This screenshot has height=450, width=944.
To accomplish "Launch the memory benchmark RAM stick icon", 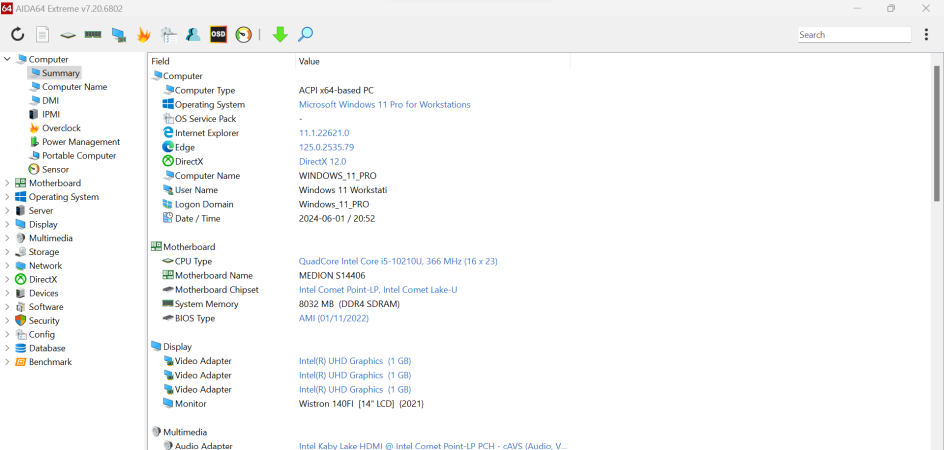I will click(x=93, y=34).
